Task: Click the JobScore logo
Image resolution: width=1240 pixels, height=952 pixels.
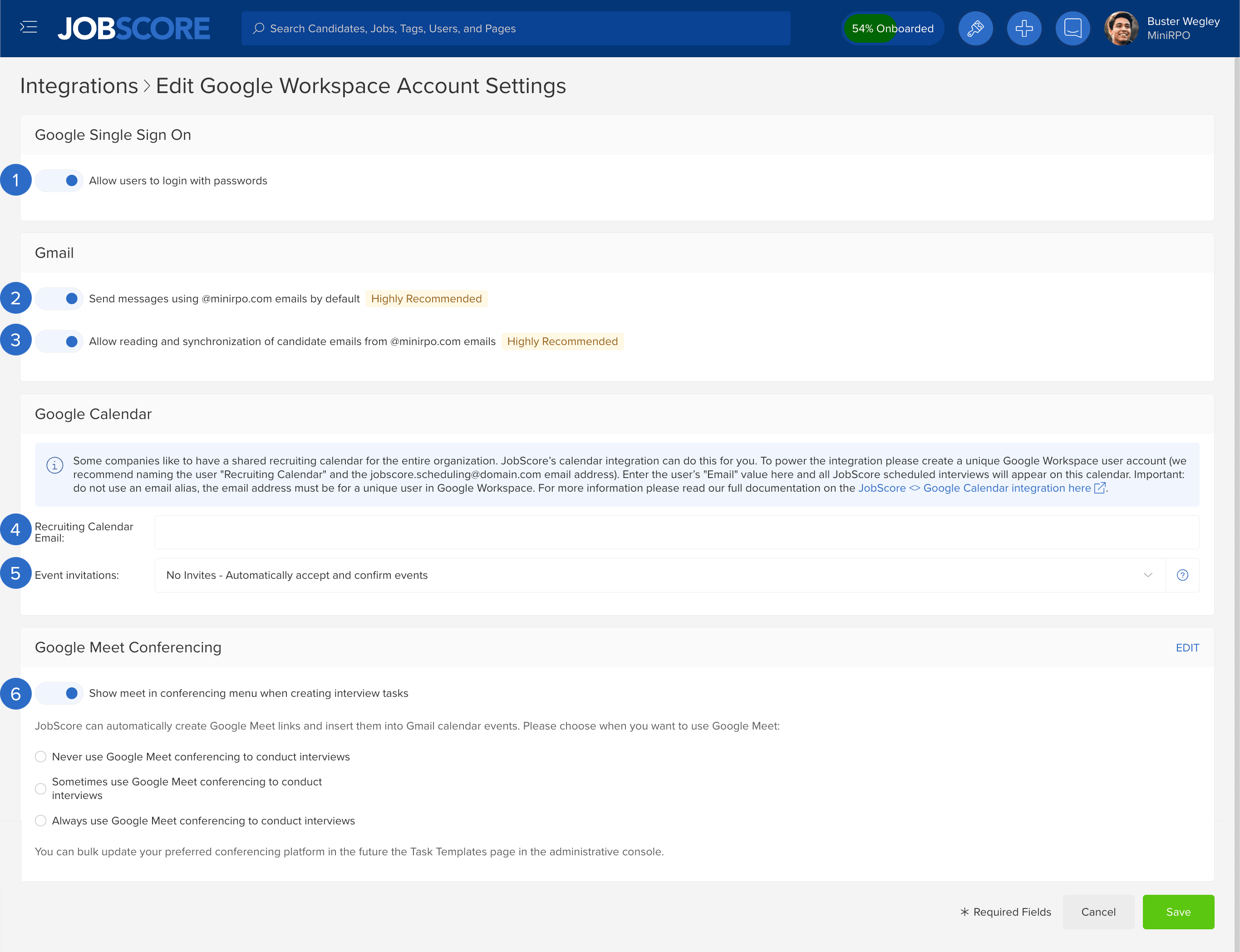Action: pos(134,28)
